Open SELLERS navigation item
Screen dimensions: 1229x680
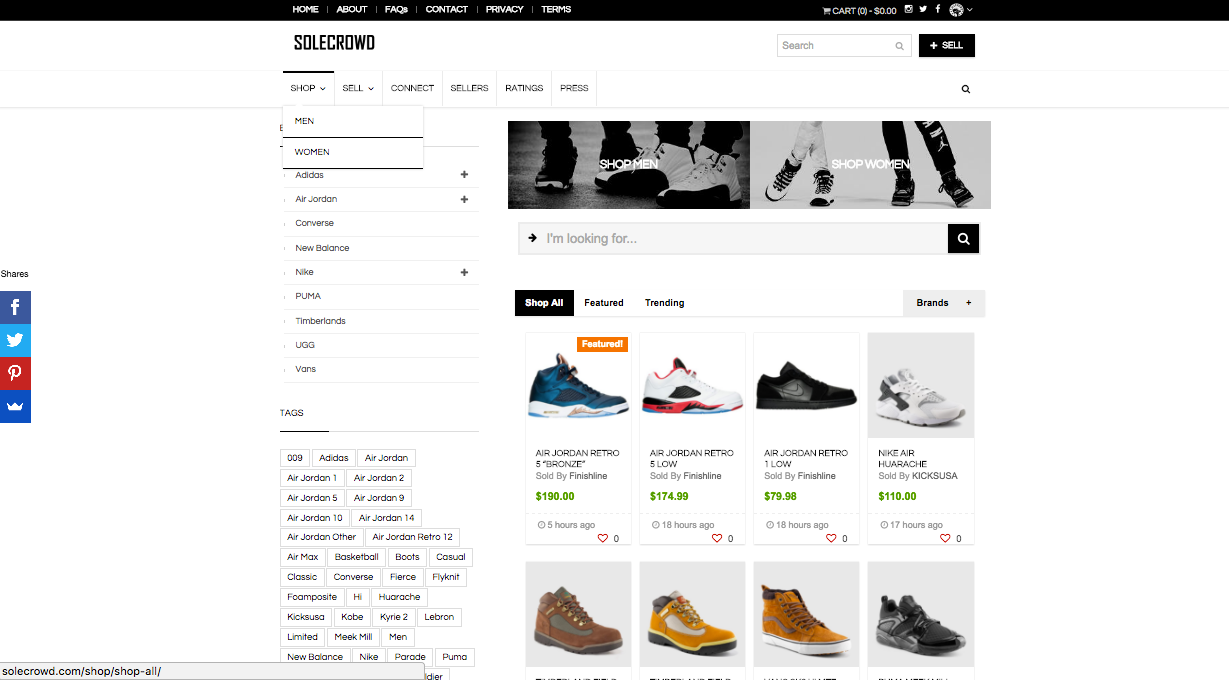point(469,88)
